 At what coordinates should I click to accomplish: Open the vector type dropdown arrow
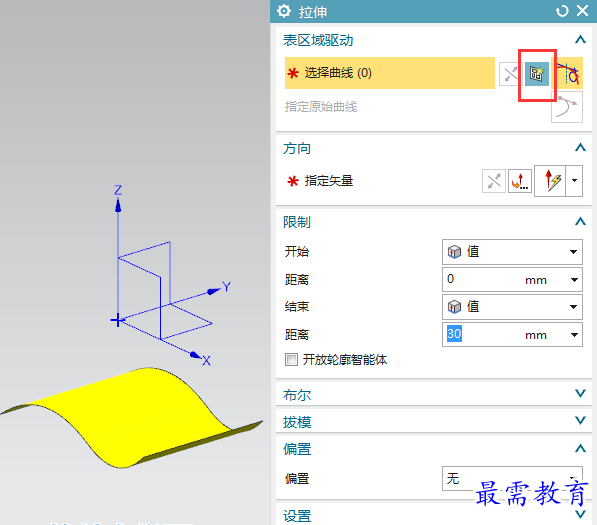click(x=574, y=181)
